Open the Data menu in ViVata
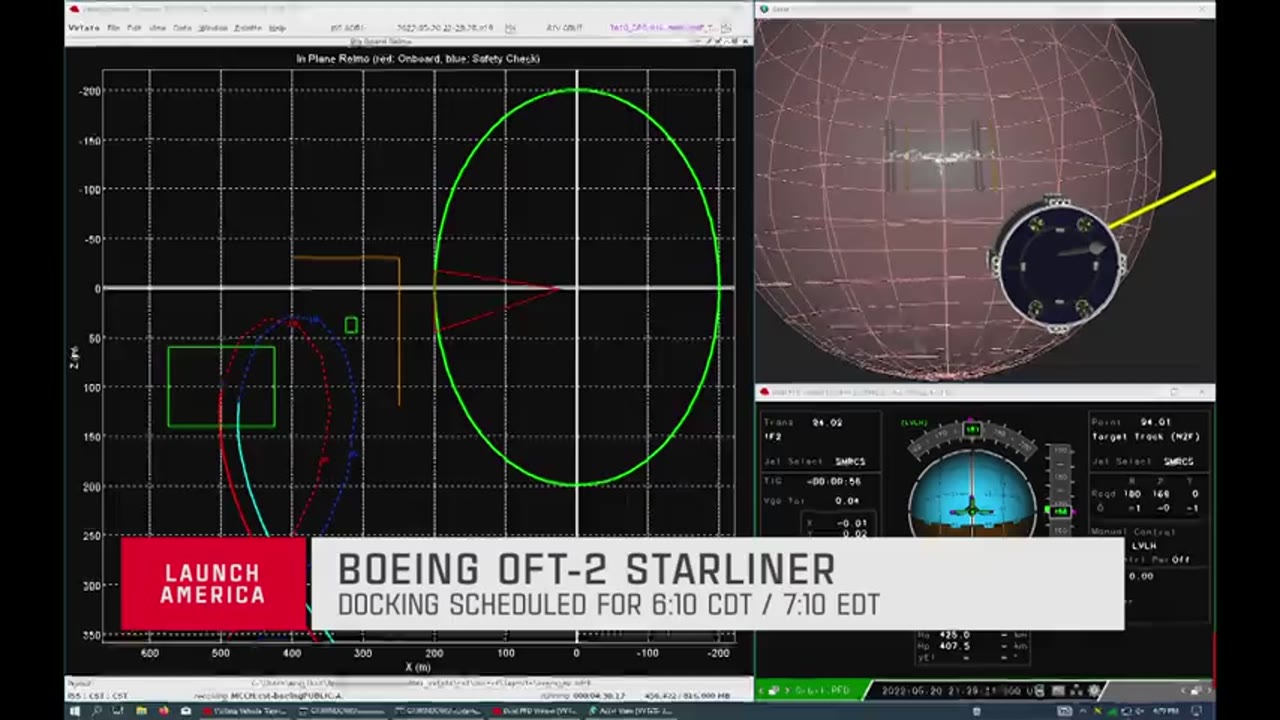Viewport: 1280px width, 720px height. coord(182,28)
